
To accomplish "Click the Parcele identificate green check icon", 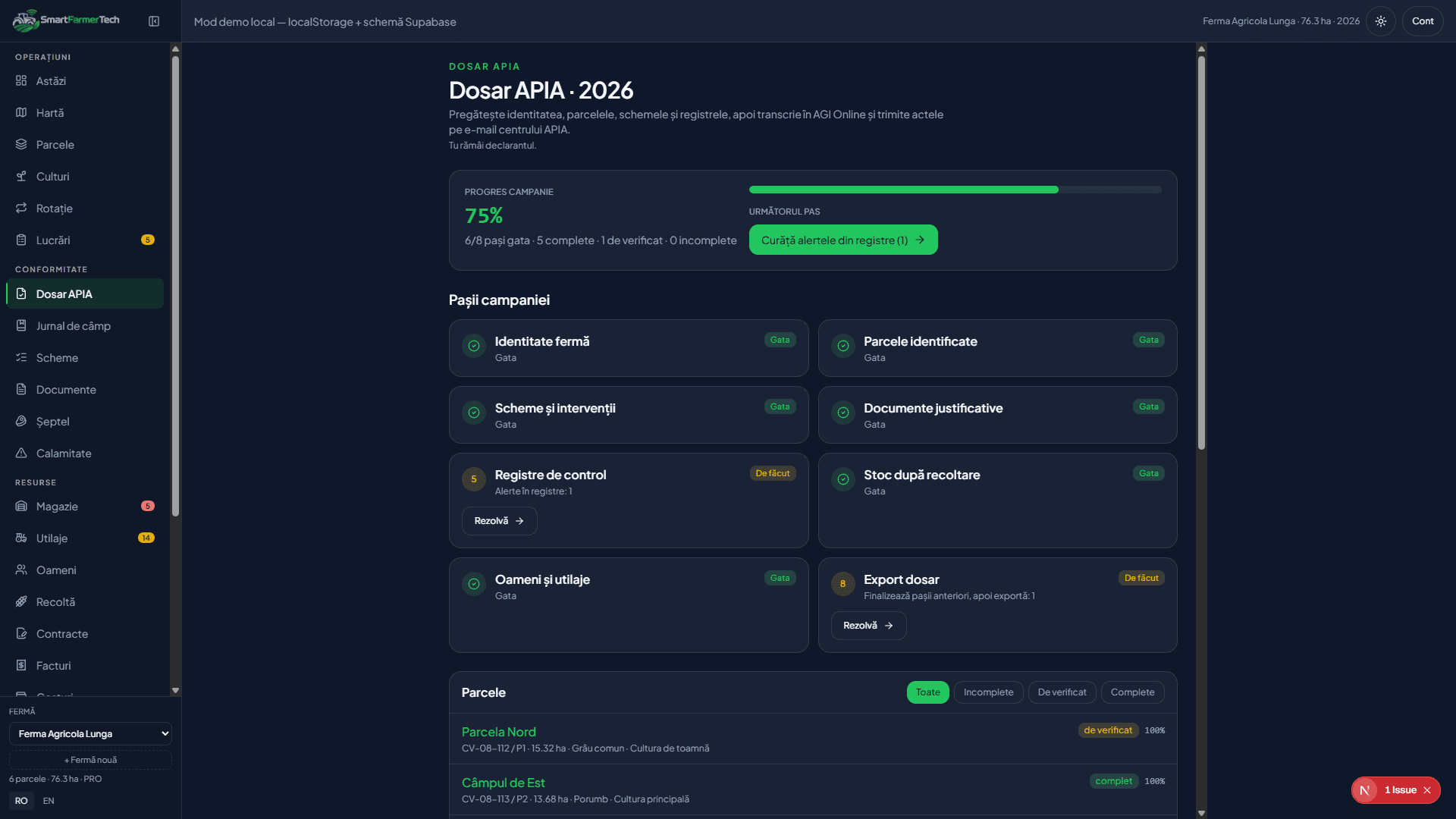I will coord(843,346).
